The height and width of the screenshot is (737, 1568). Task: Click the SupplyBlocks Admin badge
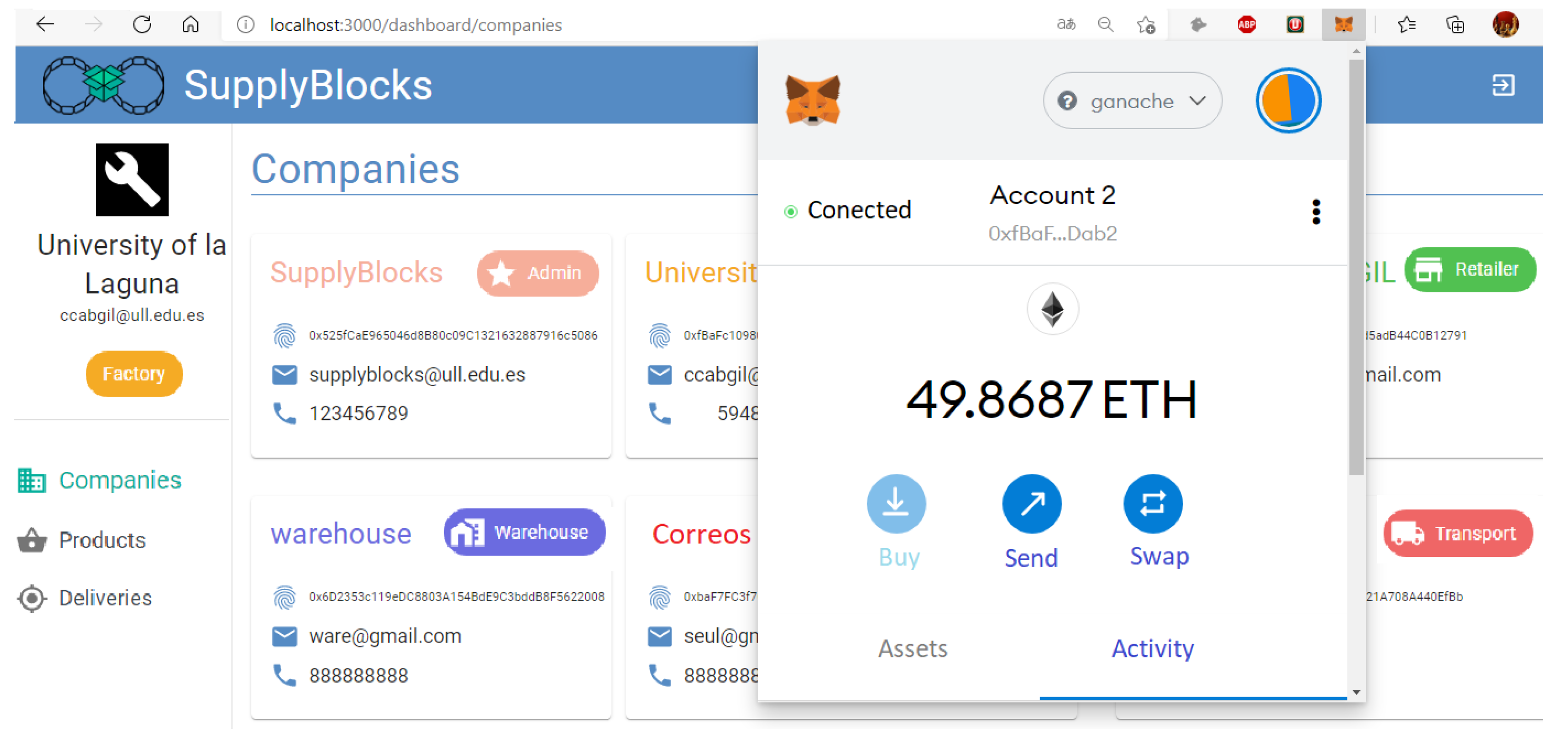tap(537, 273)
